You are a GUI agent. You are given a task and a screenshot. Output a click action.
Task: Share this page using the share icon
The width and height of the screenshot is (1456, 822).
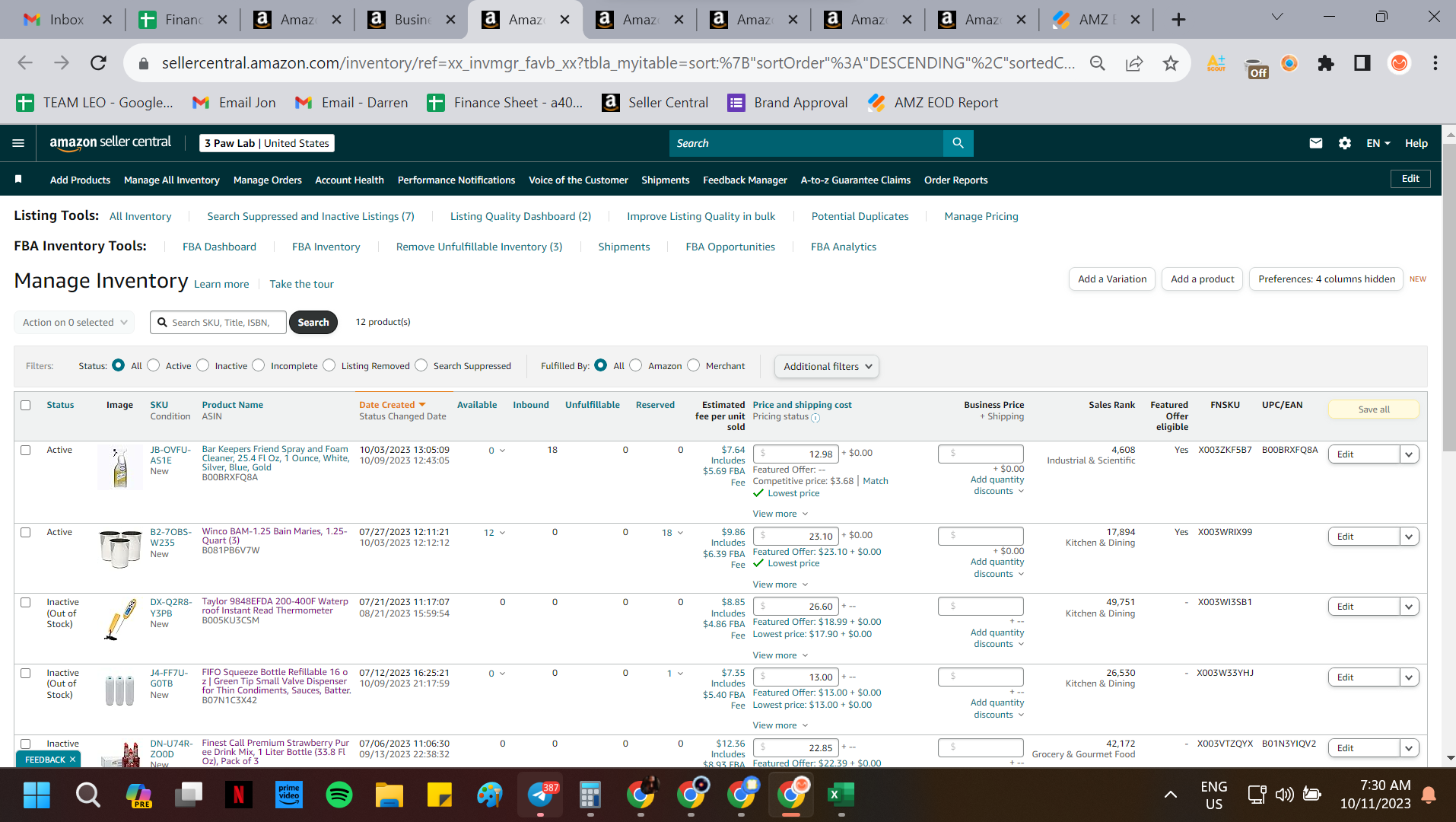[x=1134, y=63]
